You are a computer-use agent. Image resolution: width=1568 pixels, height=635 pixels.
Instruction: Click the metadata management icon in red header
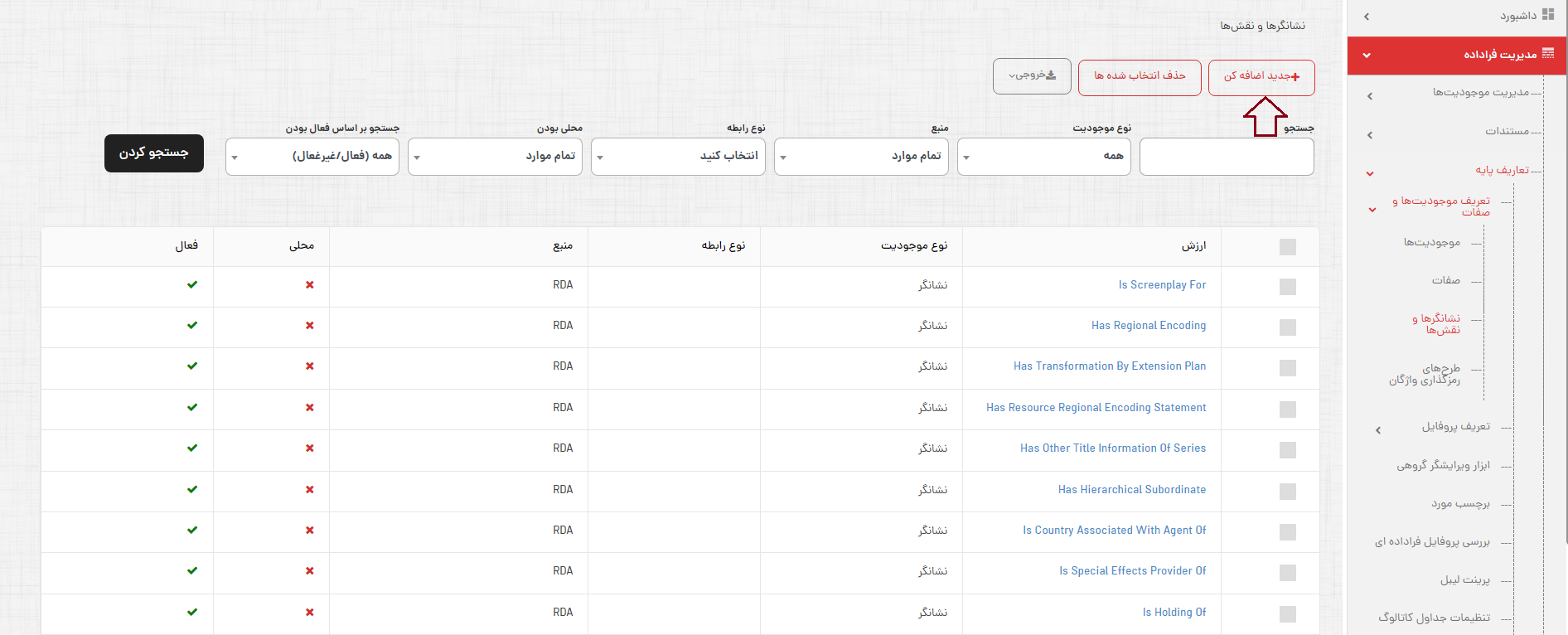click(x=1547, y=55)
